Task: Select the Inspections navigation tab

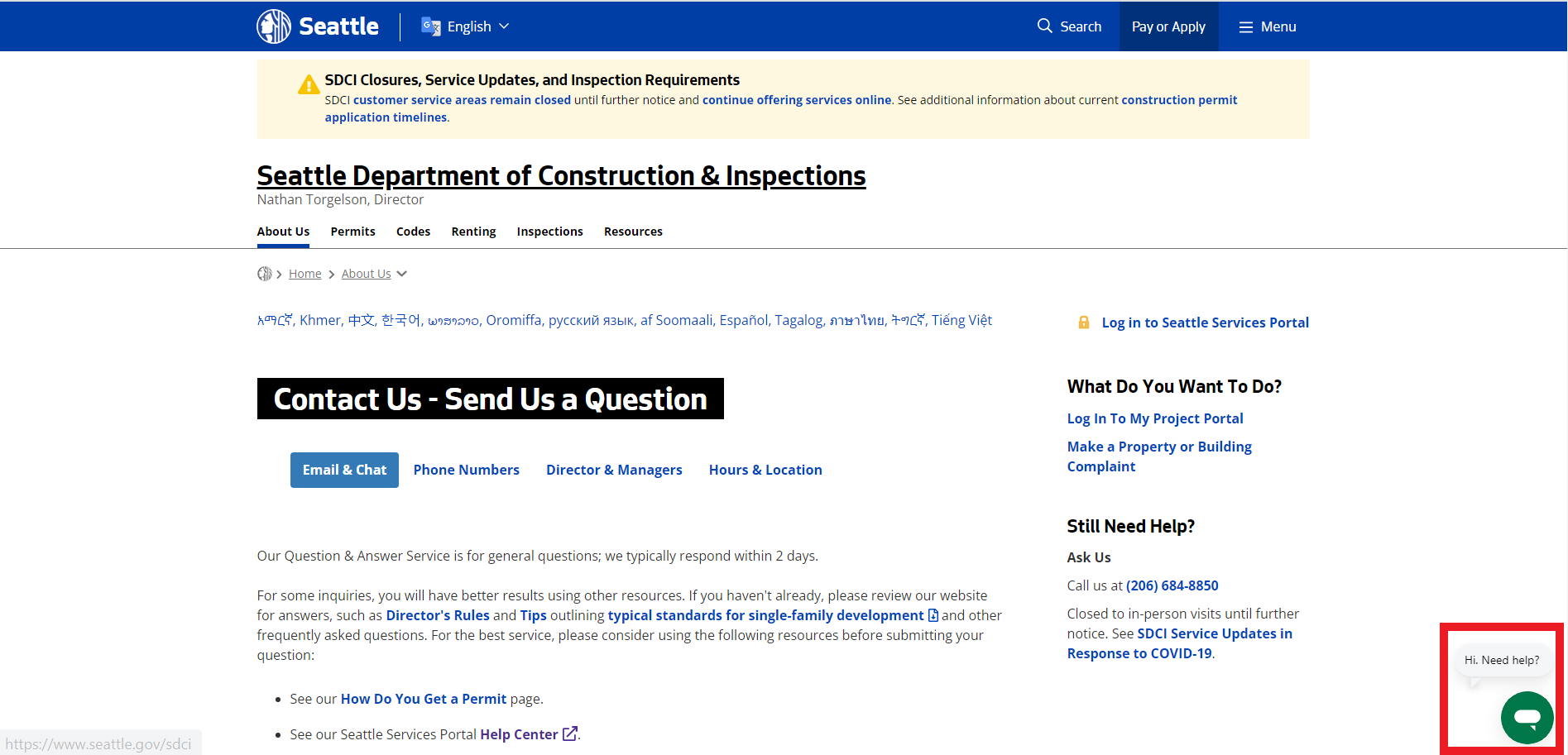Action: pyautogui.click(x=549, y=232)
